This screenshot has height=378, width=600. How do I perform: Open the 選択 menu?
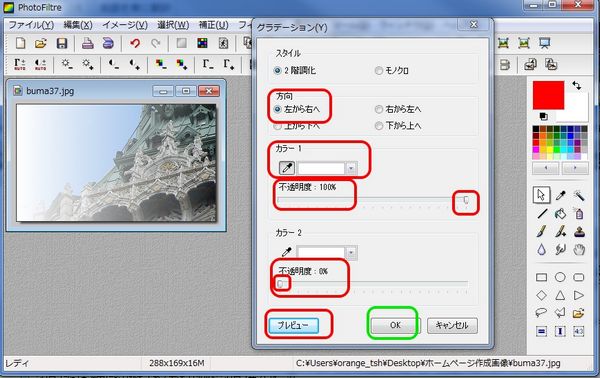coord(173,25)
